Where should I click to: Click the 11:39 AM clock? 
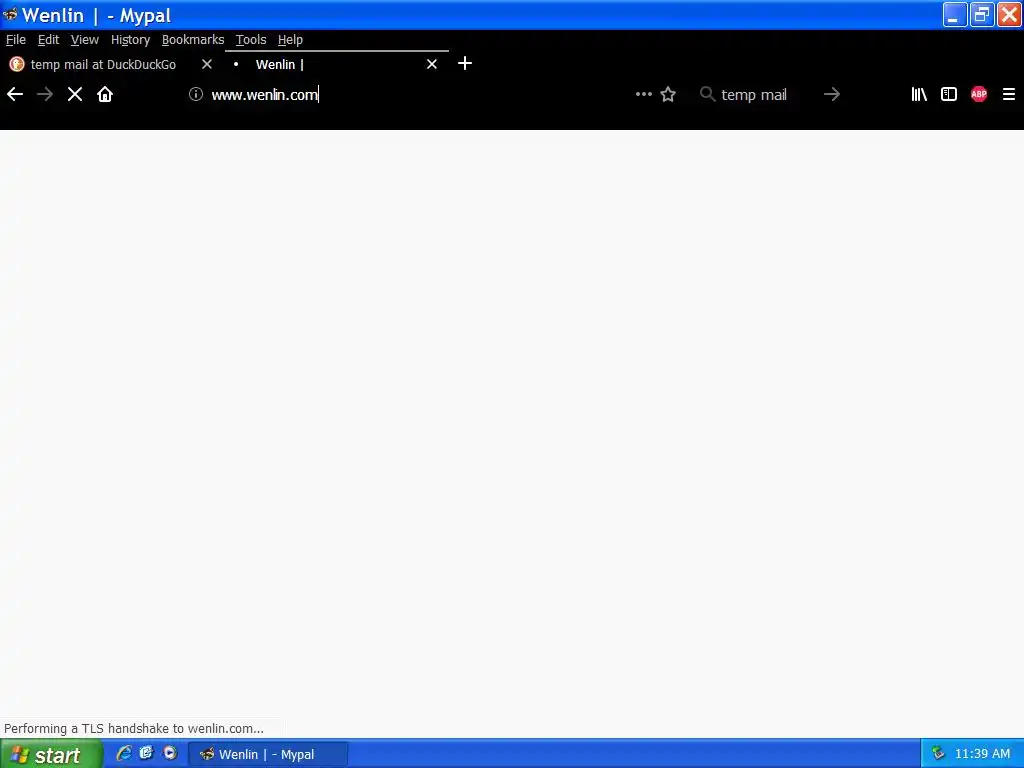[982, 754]
